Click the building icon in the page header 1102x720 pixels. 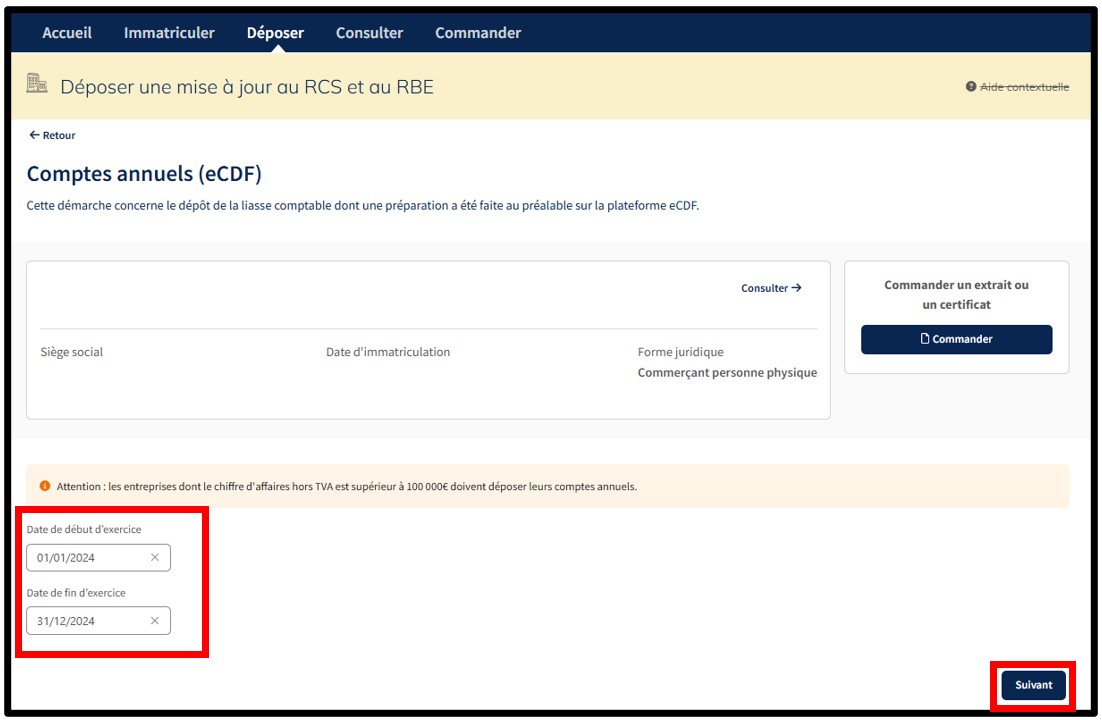click(36, 85)
